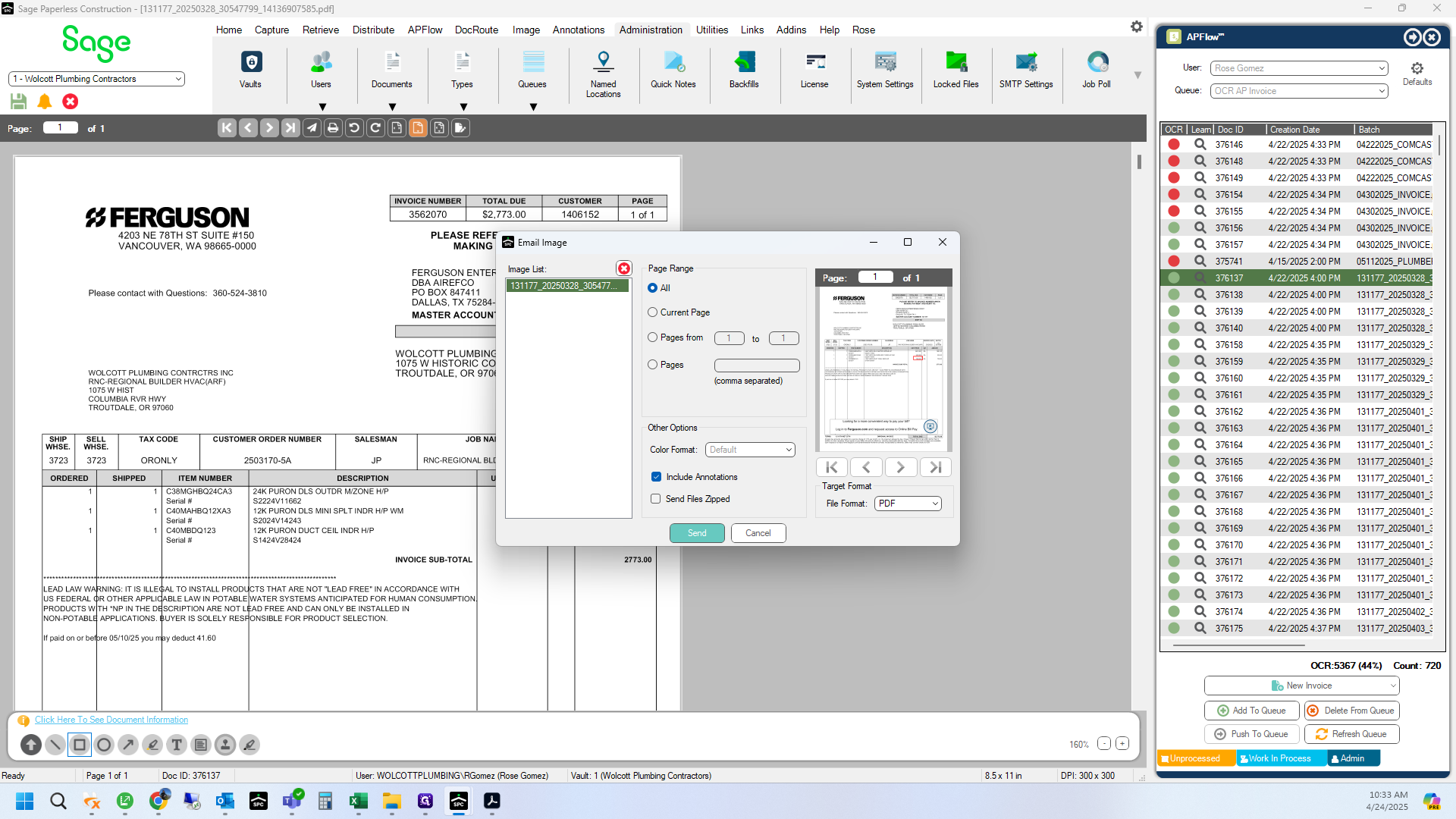1456x819 pixels.
Task: Click the zoom out minus button
Action: 1104,744
